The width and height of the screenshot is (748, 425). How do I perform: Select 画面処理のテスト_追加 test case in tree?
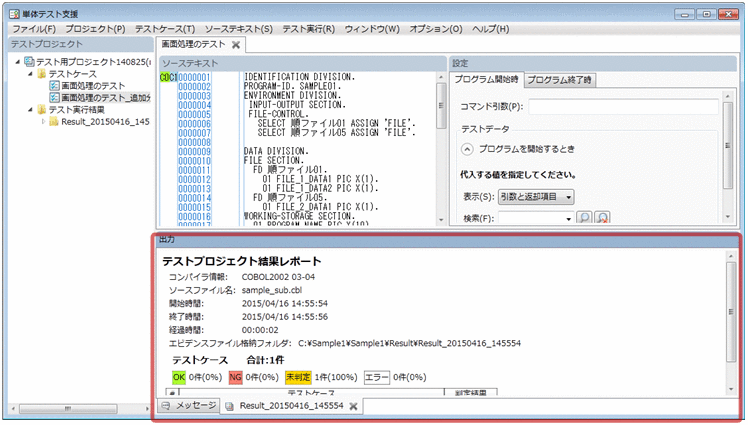[x=105, y=98]
